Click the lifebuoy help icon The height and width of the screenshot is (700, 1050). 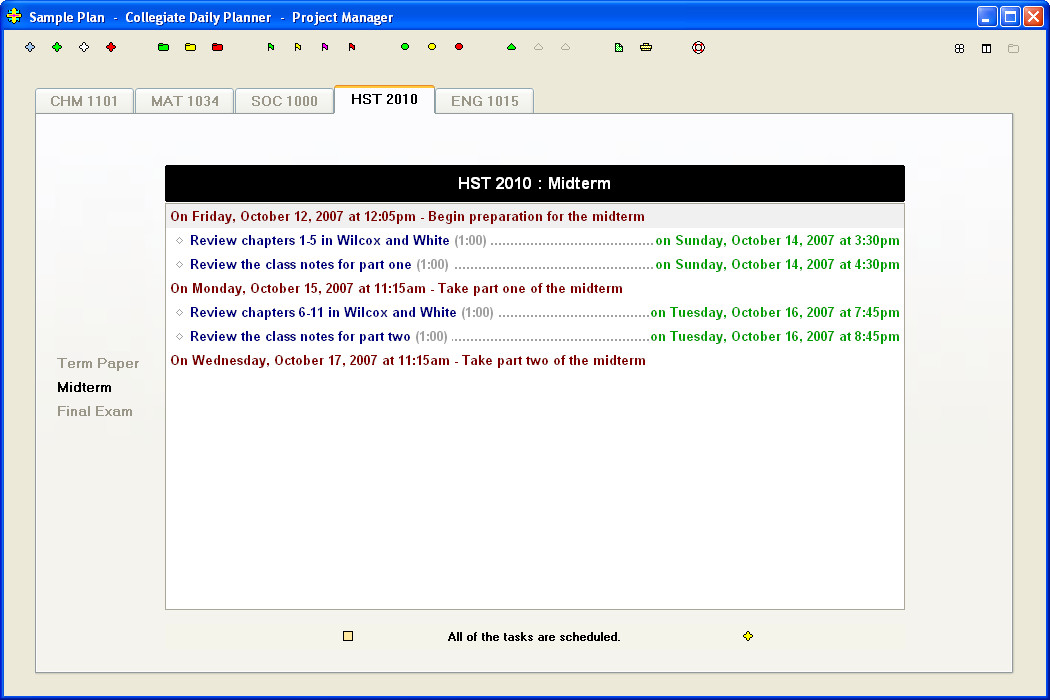(698, 48)
